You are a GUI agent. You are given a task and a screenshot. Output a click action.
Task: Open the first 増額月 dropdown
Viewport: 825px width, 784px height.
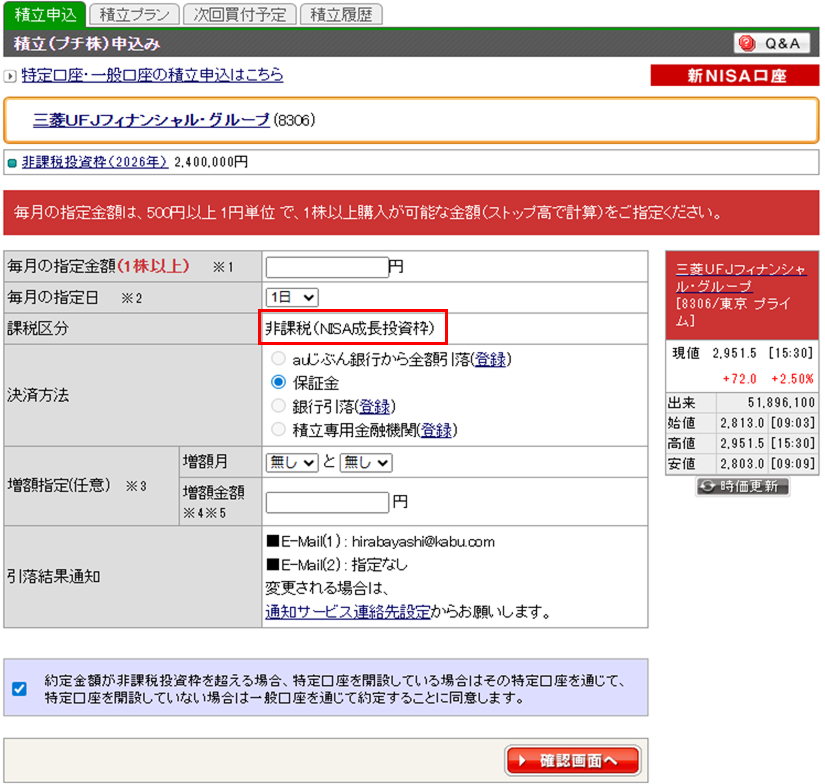click(292, 462)
